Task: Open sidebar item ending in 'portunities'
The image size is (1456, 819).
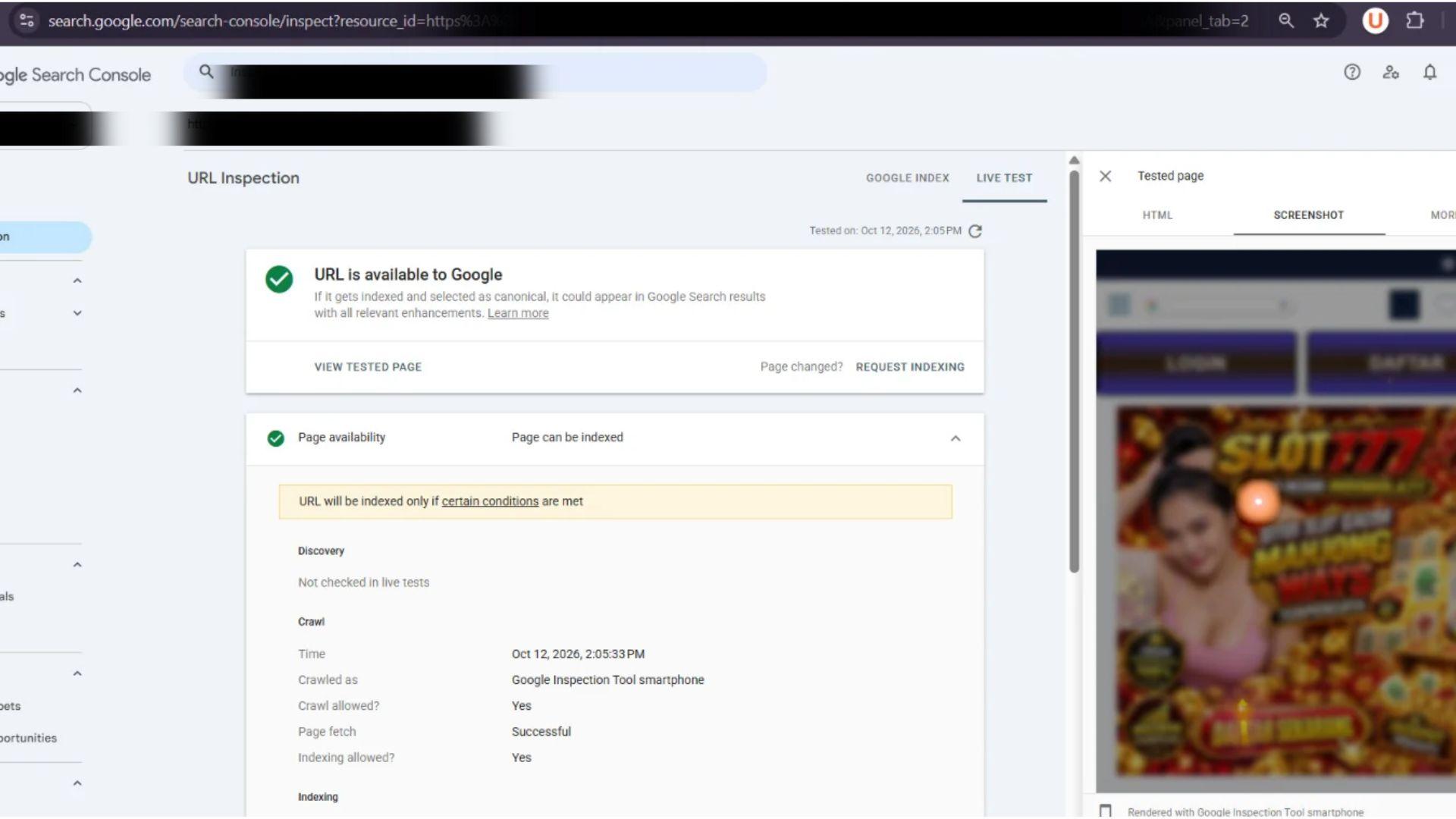Action: (x=28, y=739)
